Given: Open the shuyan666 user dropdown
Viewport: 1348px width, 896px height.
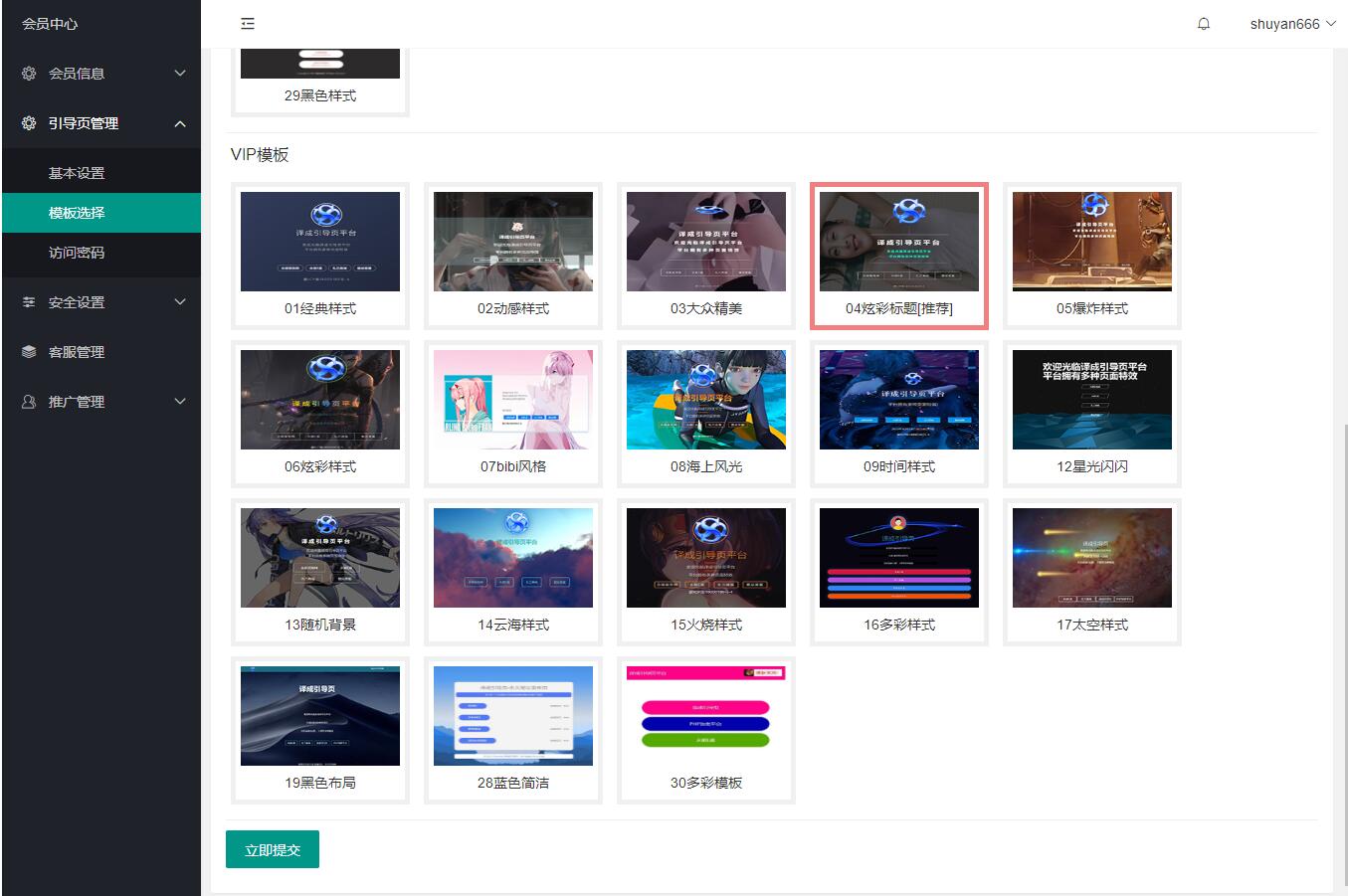Looking at the screenshot, I should click(1291, 24).
